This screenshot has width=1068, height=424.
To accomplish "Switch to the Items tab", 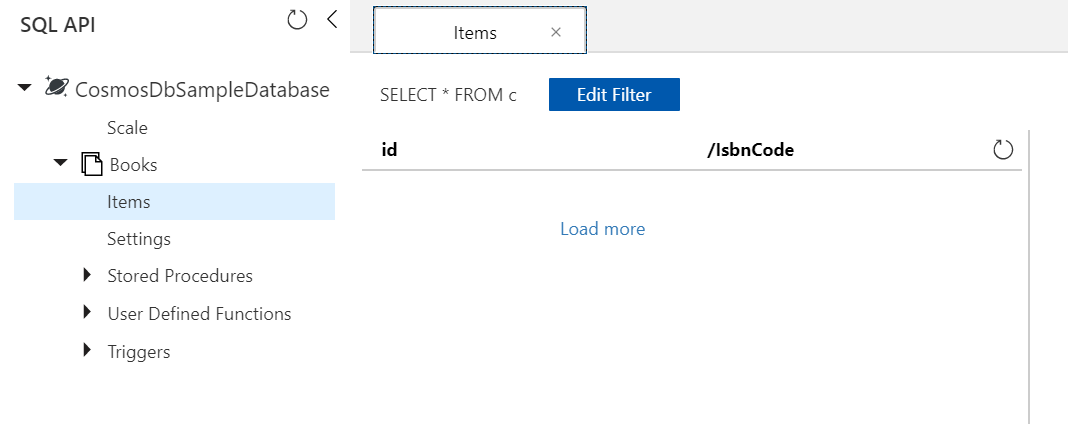I will click(475, 32).
